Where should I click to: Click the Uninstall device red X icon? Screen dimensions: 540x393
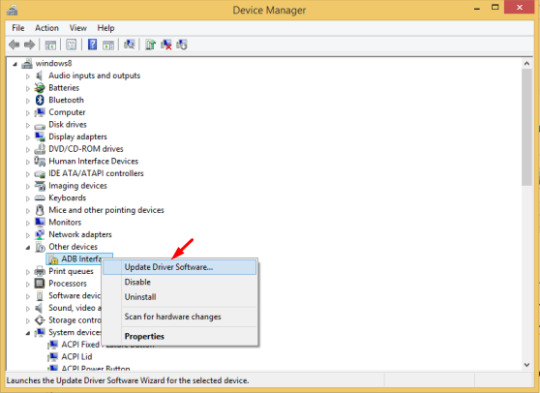pos(166,44)
